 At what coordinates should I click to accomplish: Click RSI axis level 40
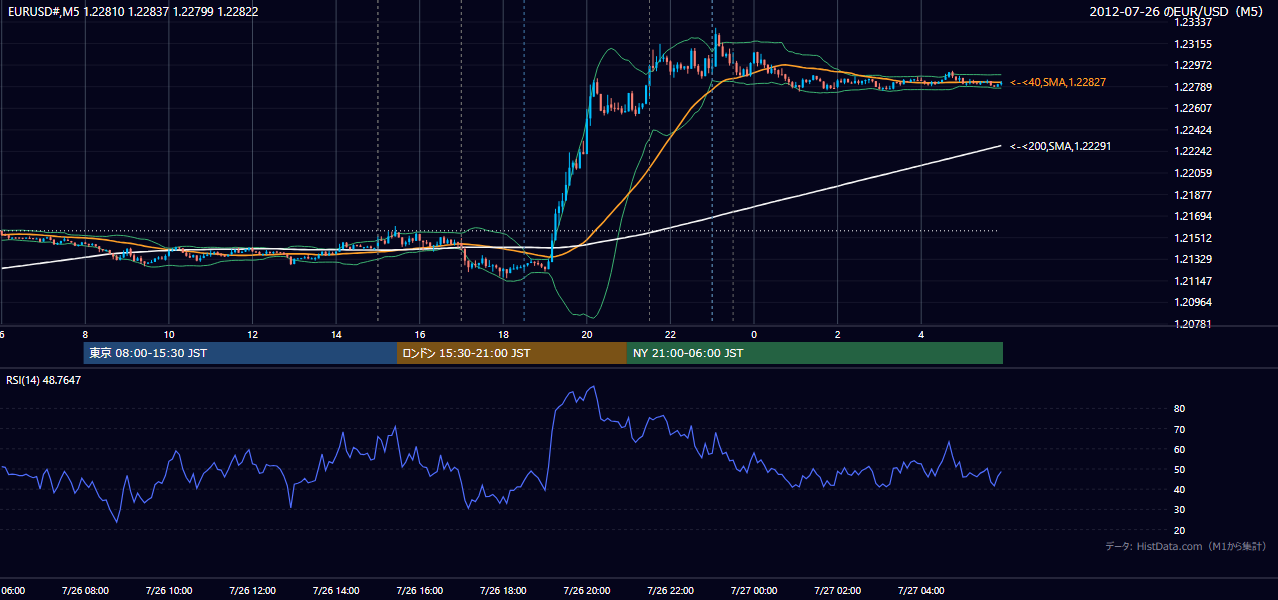click(x=1180, y=489)
